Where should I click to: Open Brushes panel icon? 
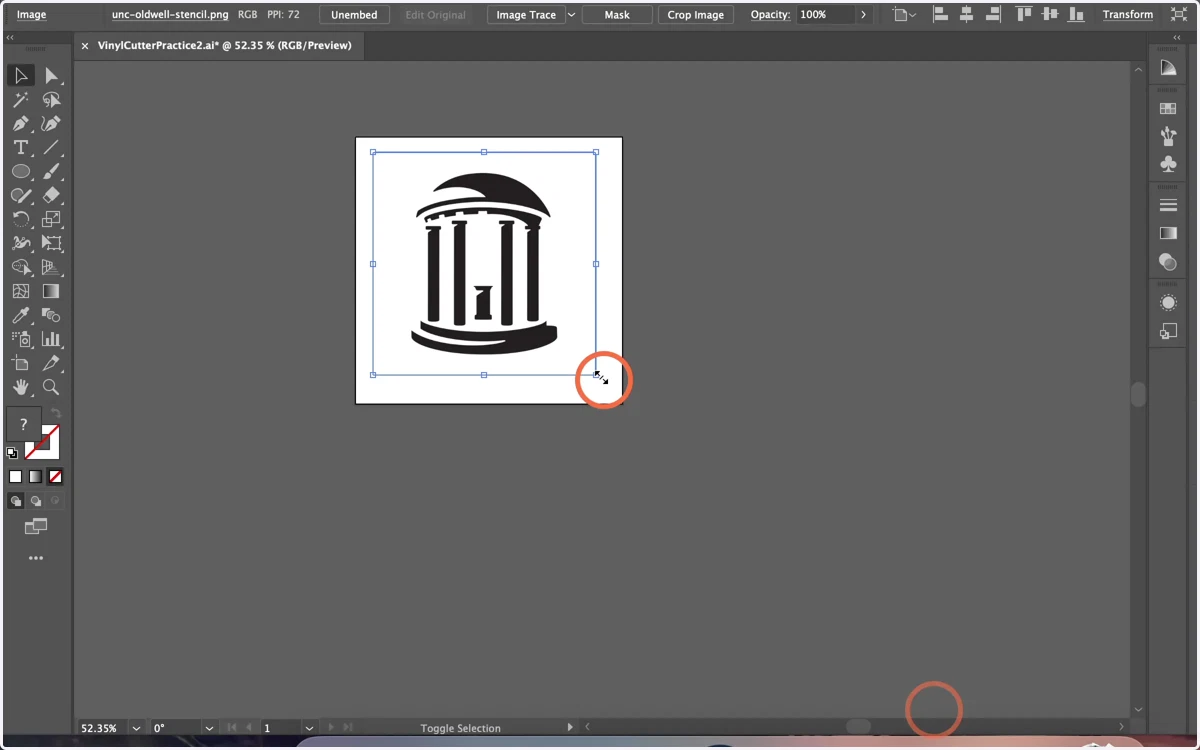click(x=1168, y=135)
